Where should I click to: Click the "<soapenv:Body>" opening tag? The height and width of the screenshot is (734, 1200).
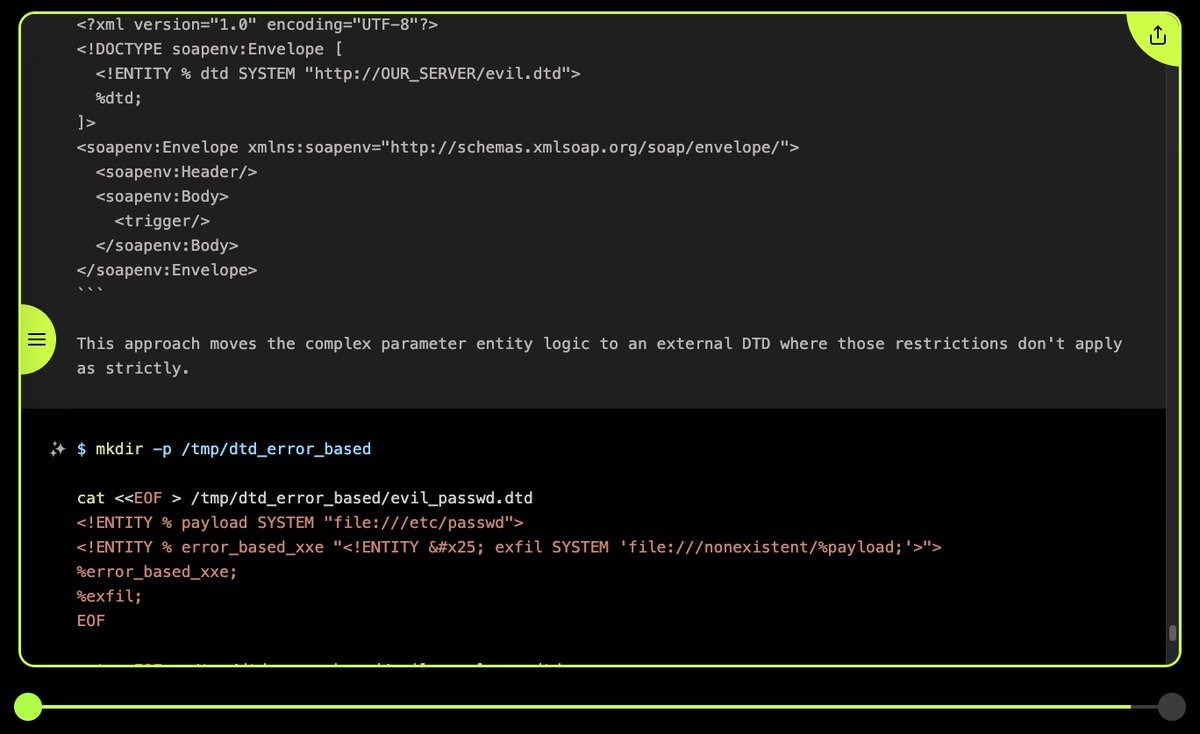coord(162,196)
